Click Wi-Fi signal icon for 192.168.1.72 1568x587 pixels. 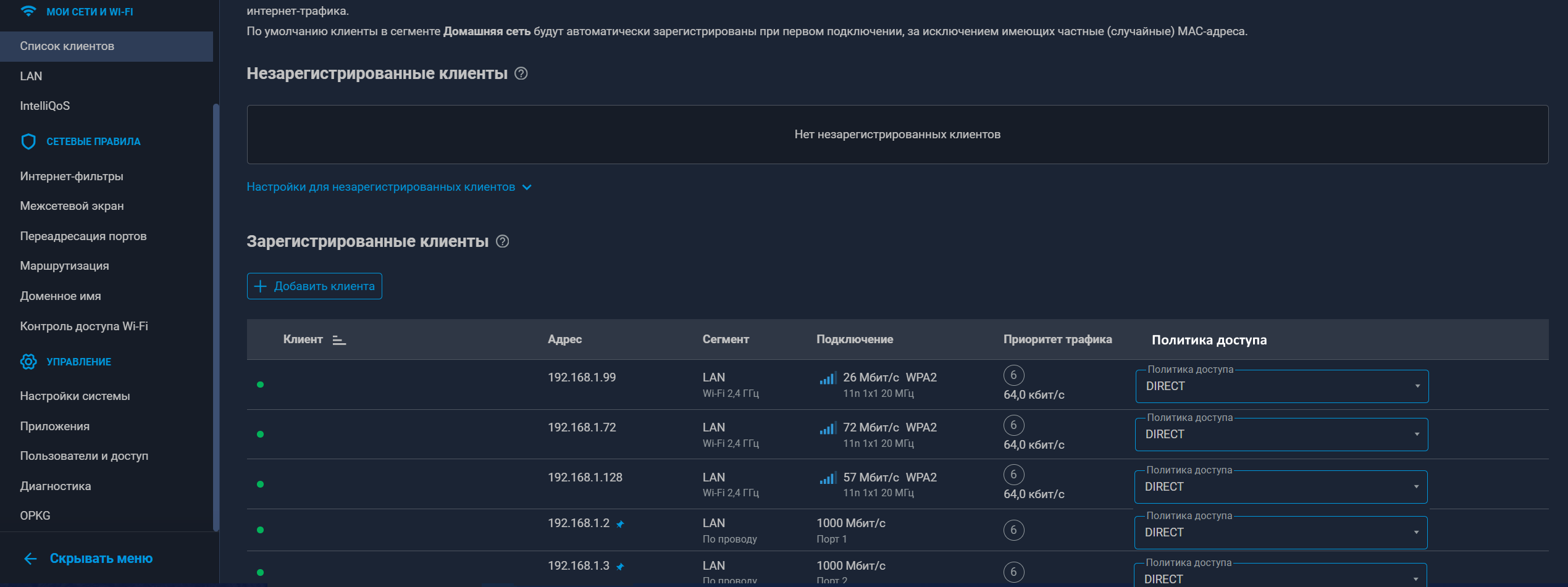point(828,428)
